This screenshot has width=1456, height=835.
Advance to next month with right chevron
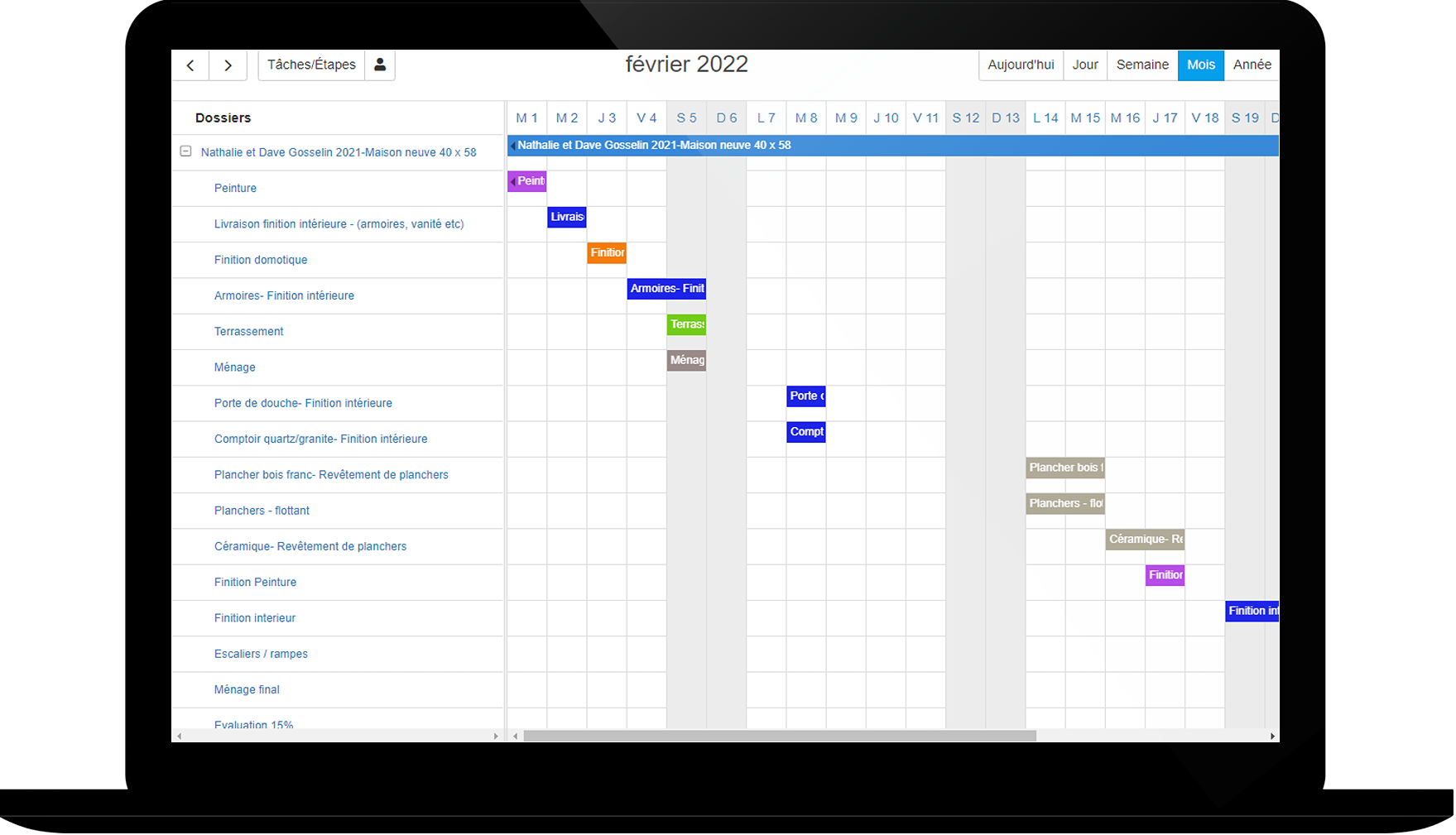(228, 65)
